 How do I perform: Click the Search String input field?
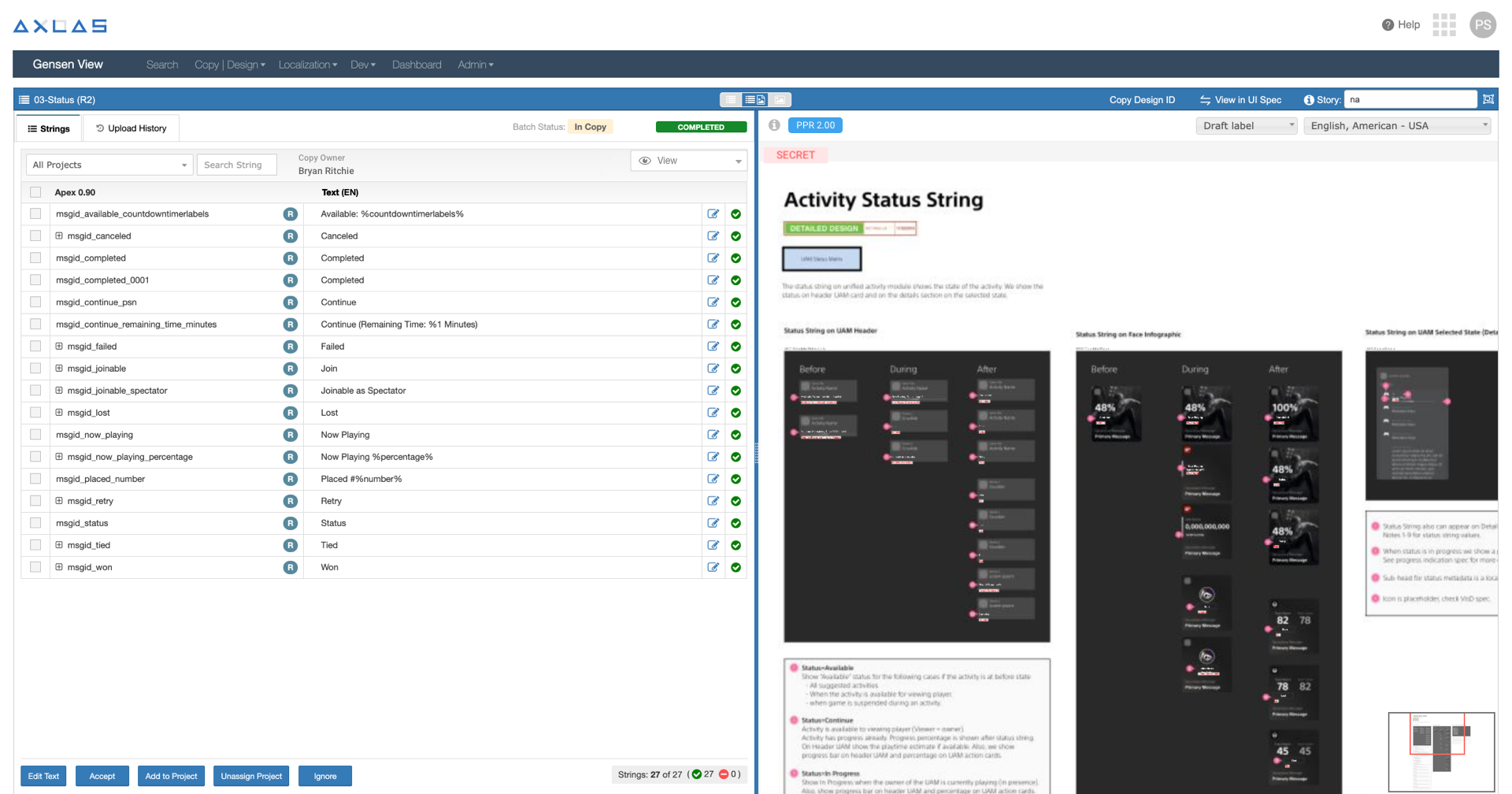(237, 165)
